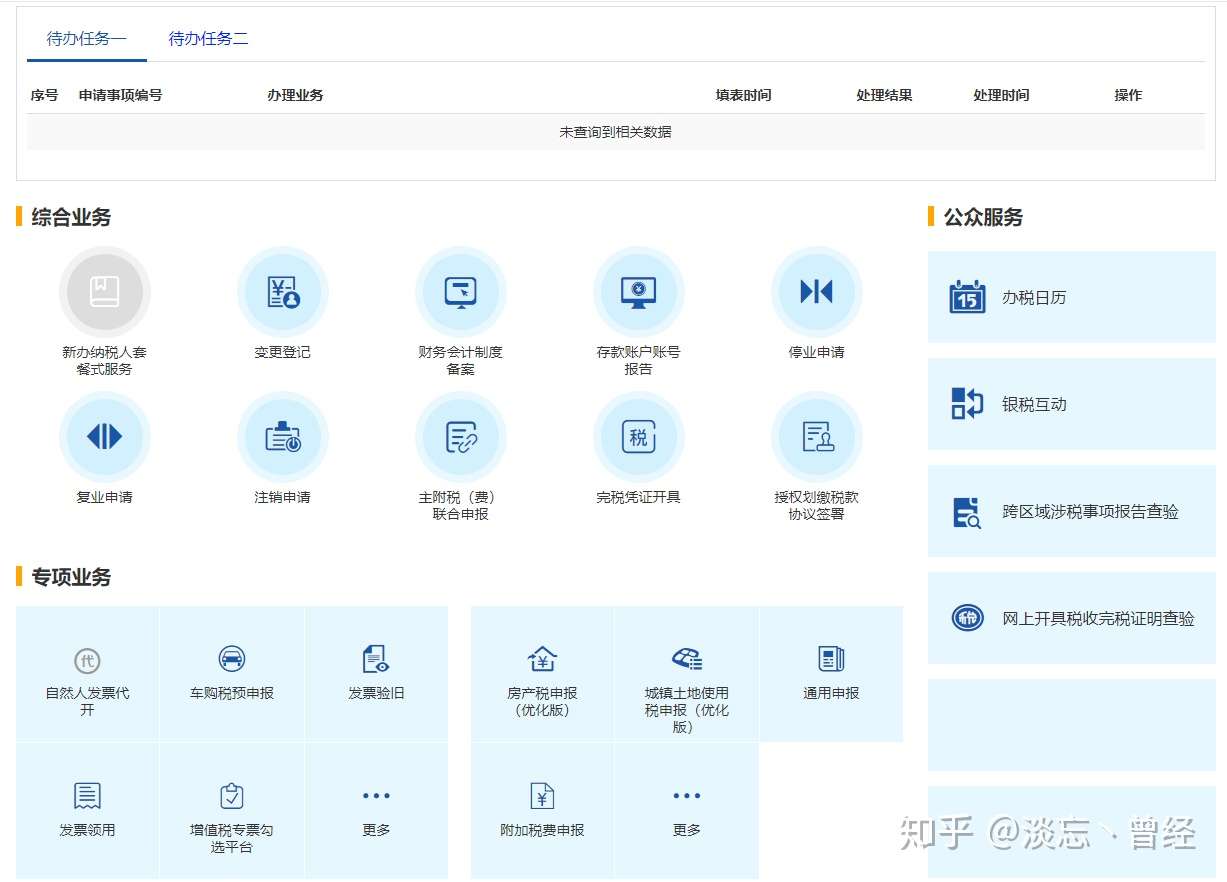Select the 车购税预申报 icon

(x=231, y=672)
